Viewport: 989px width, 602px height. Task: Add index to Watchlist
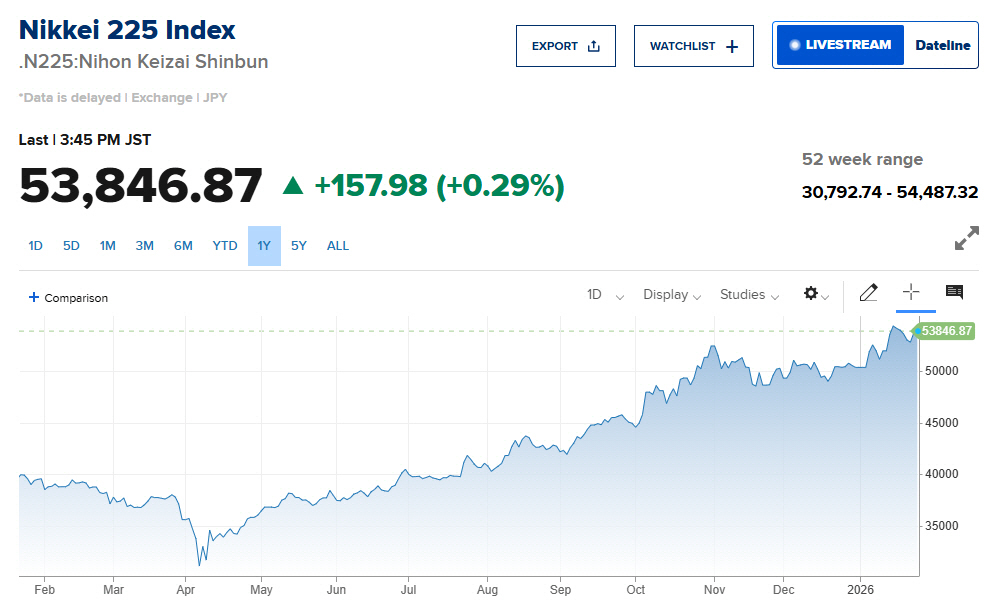[693, 46]
